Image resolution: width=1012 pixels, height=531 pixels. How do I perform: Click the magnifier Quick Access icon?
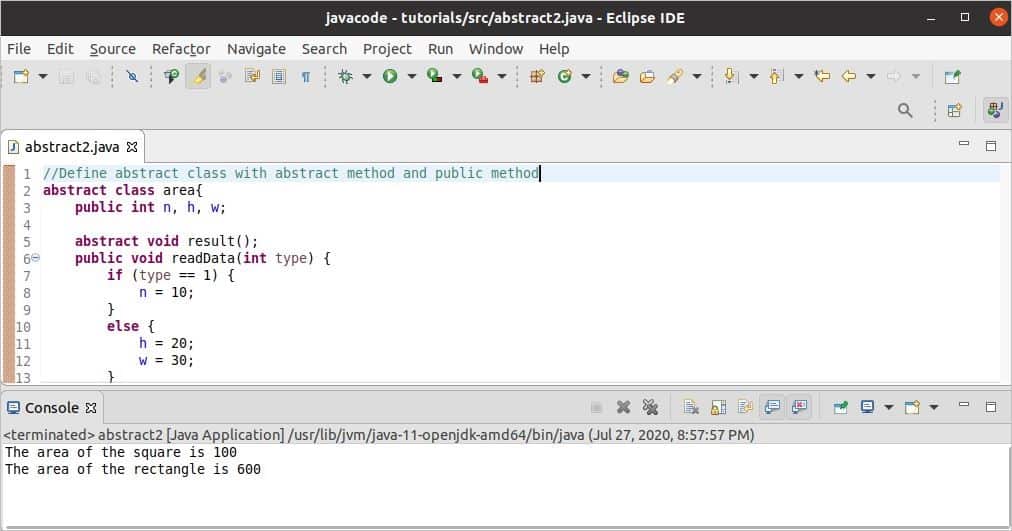click(906, 110)
